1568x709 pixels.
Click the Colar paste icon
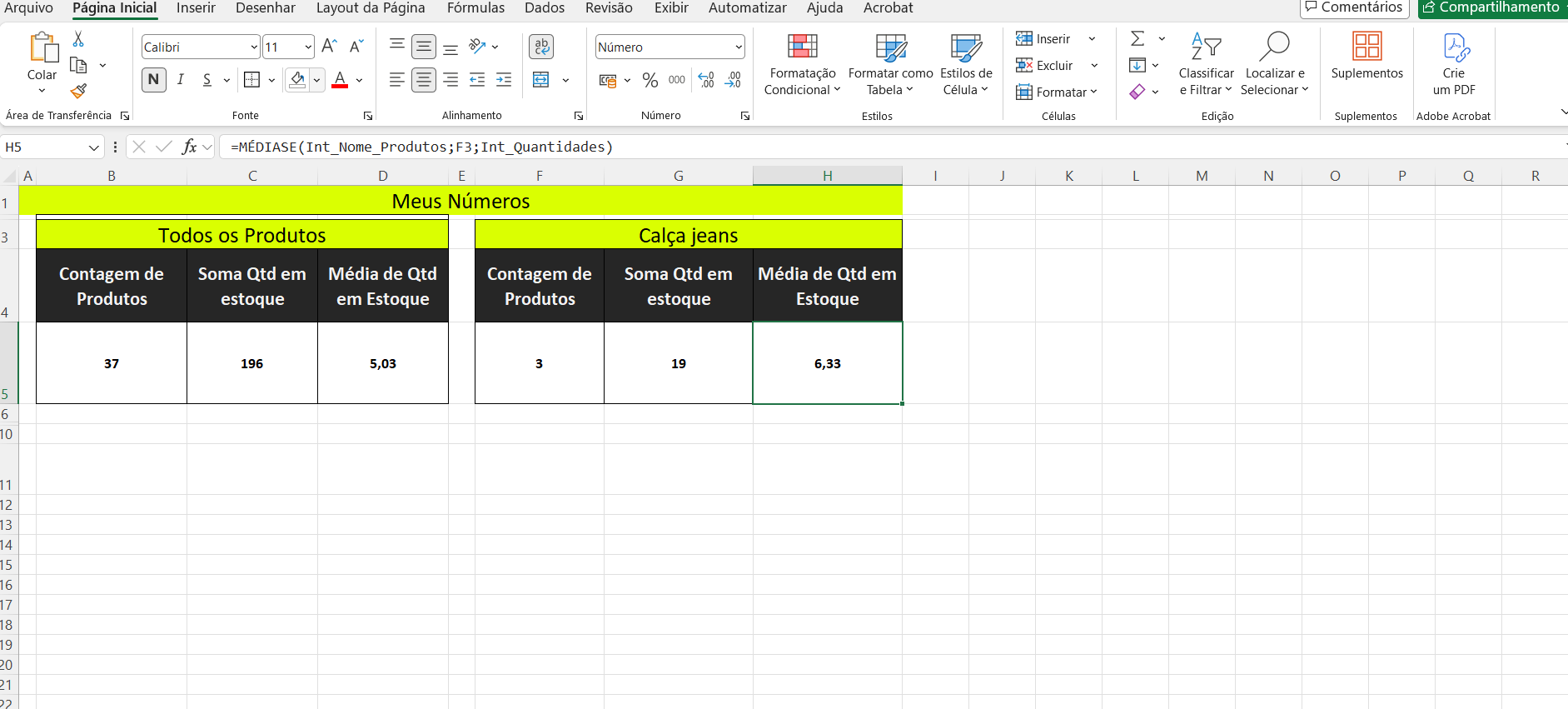42,47
